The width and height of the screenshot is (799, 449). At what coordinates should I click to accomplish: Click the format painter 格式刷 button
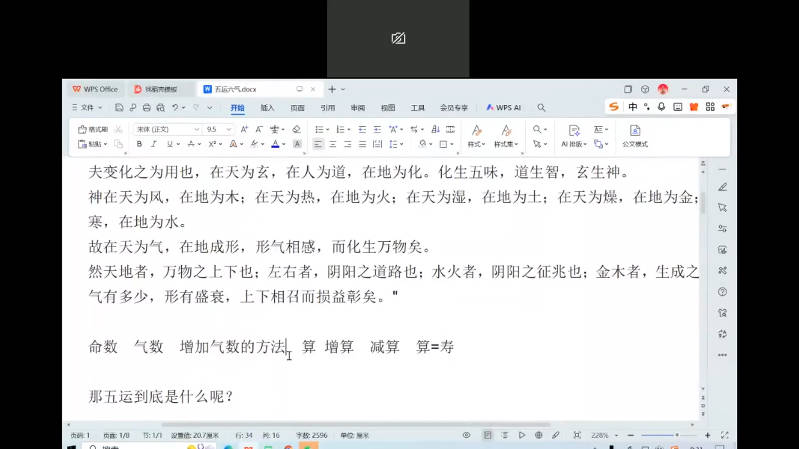pyautogui.click(x=98, y=129)
